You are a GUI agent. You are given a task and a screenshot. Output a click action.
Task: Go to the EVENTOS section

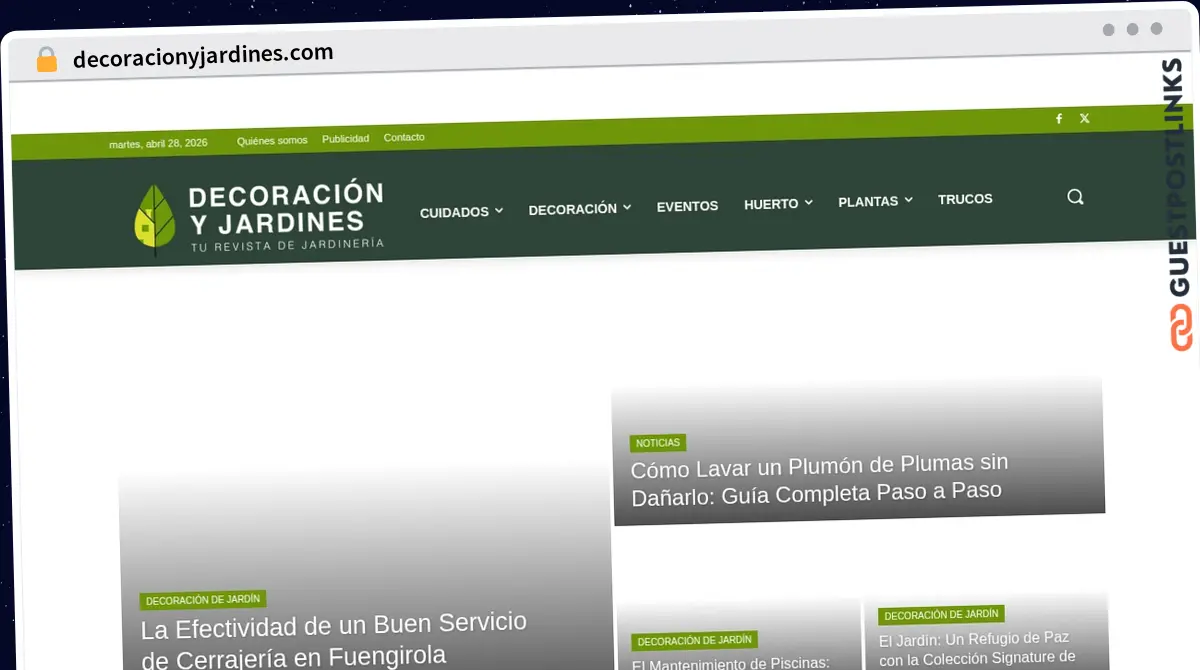(688, 206)
